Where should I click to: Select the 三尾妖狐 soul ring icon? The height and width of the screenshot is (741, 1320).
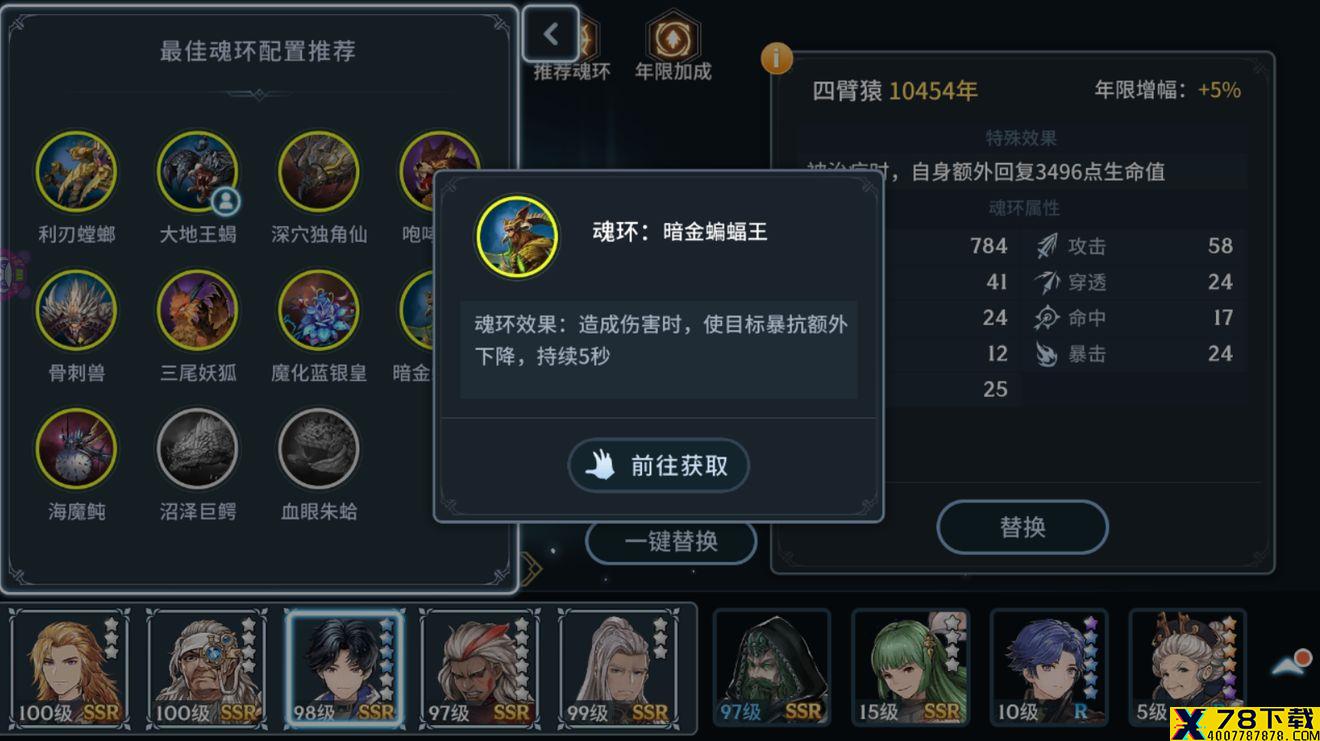tap(197, 310)
